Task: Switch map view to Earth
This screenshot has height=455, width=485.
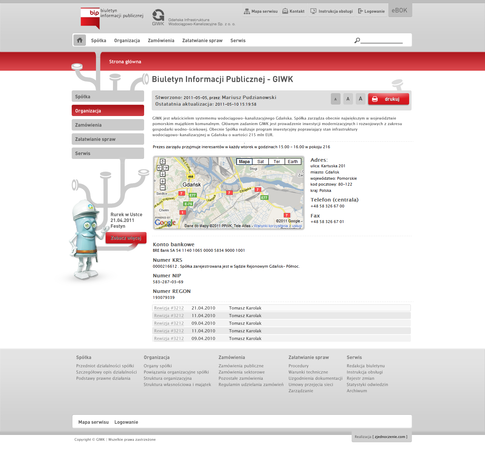Action: (x=293, y=161)
